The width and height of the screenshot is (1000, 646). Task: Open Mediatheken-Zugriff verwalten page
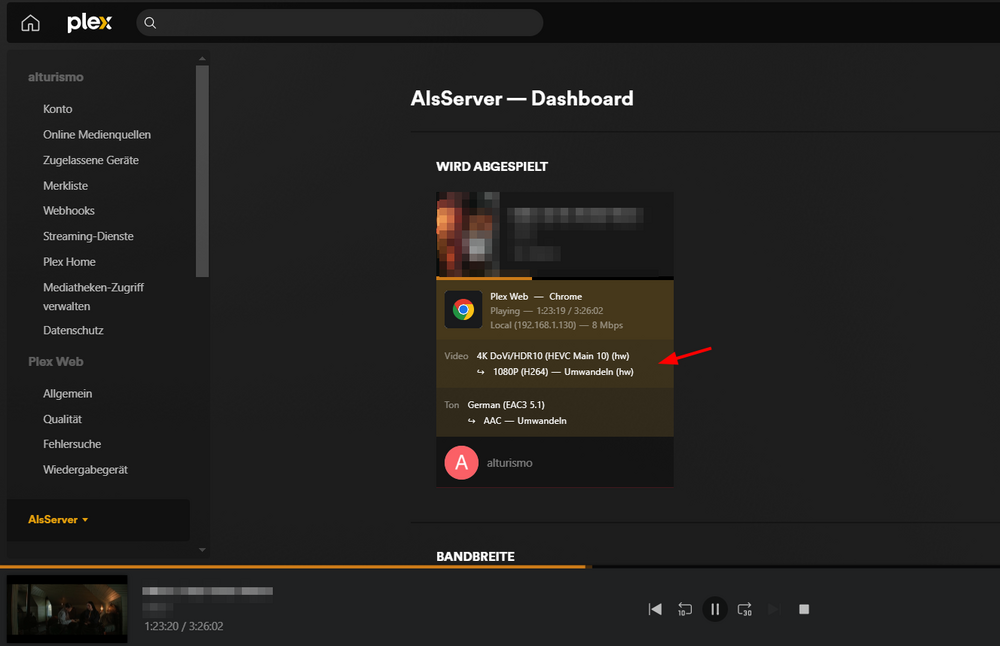(93, 297)
